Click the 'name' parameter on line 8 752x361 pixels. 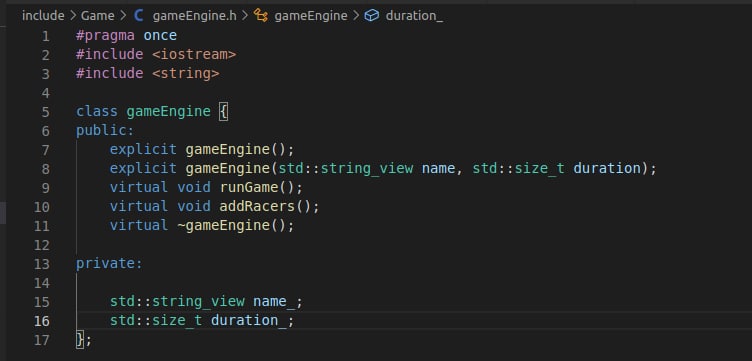pyautogui.click(x=438, y=168)
